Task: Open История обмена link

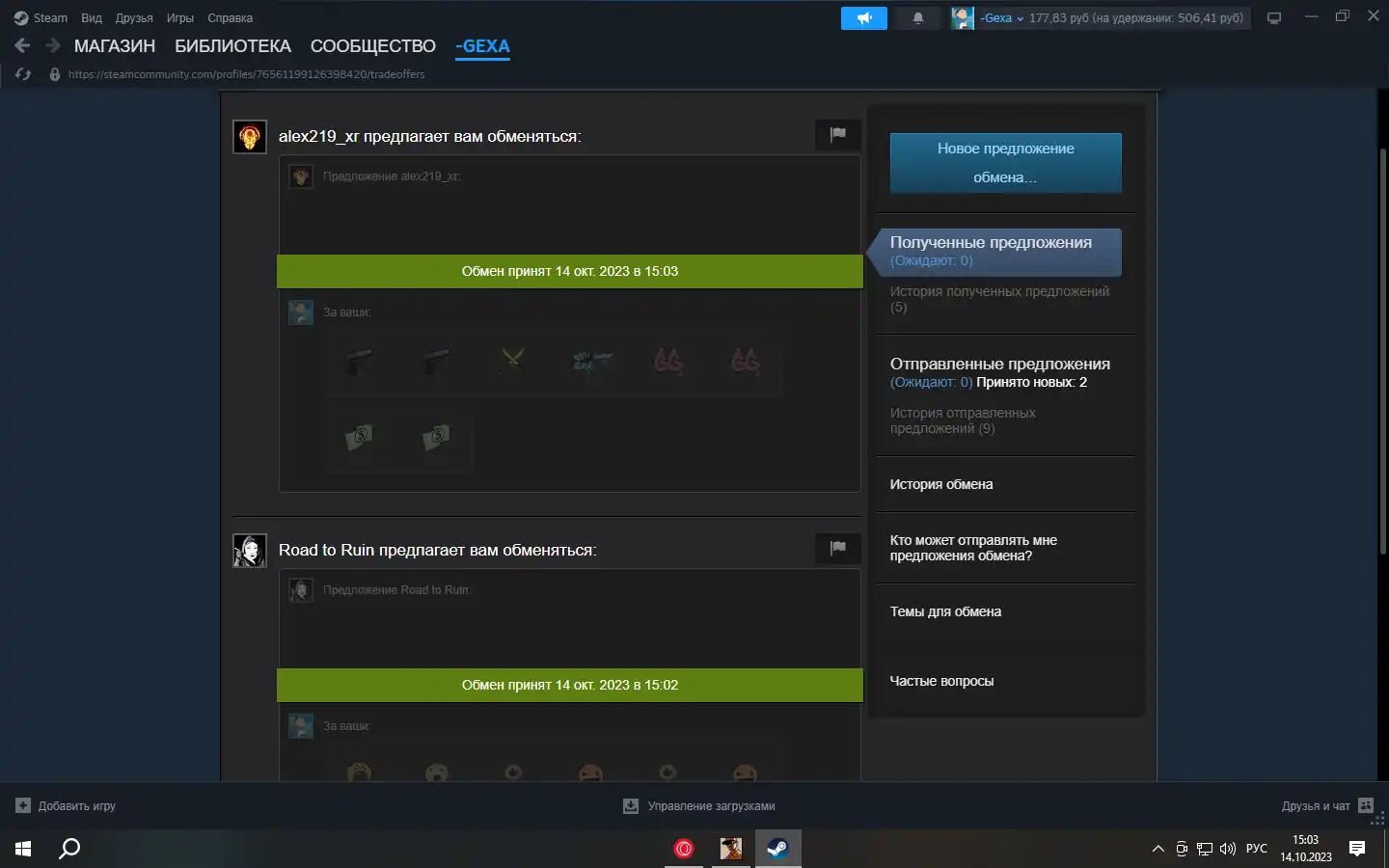Action: click(941, 484)
